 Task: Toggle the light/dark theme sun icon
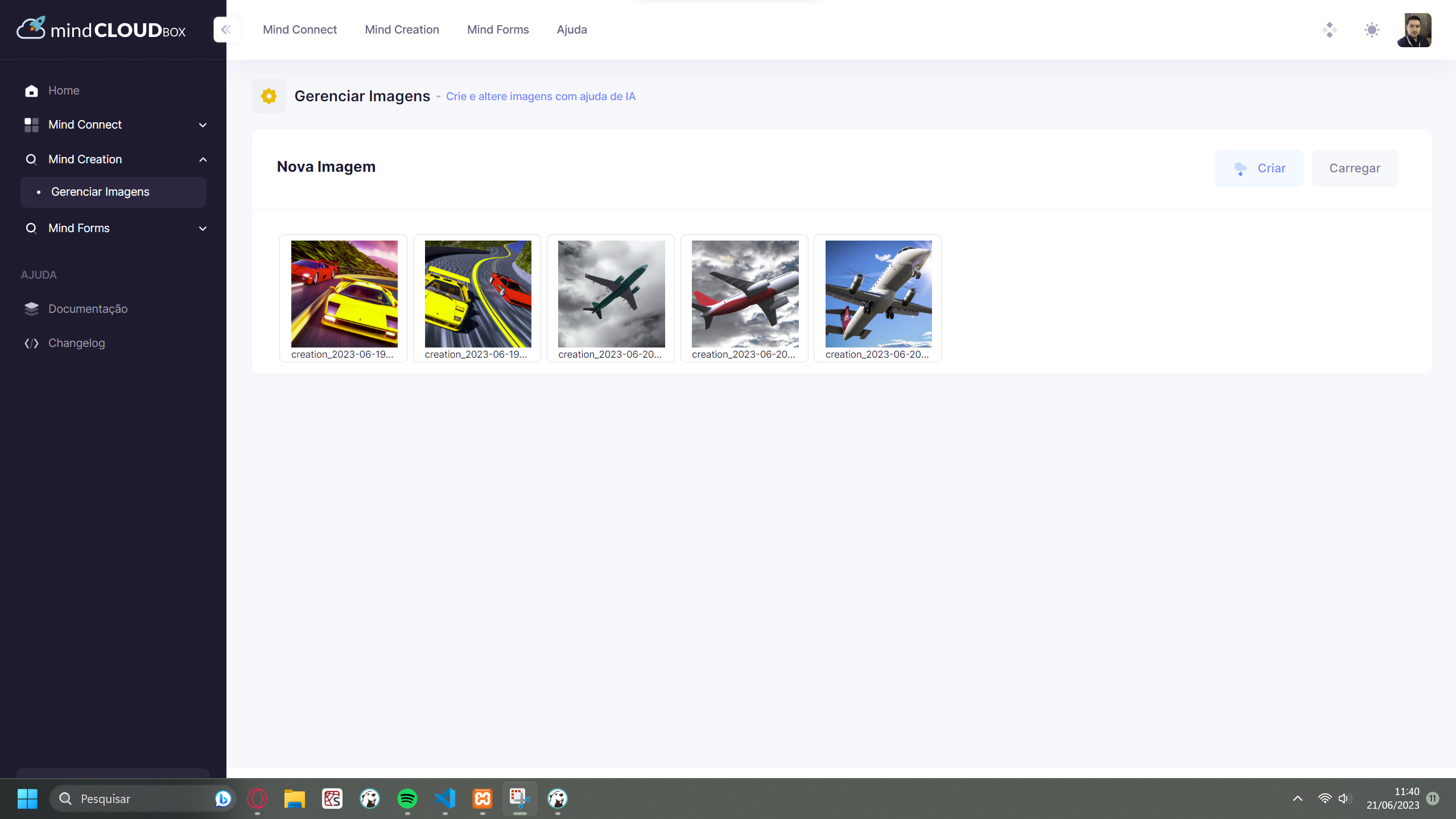1372,30
